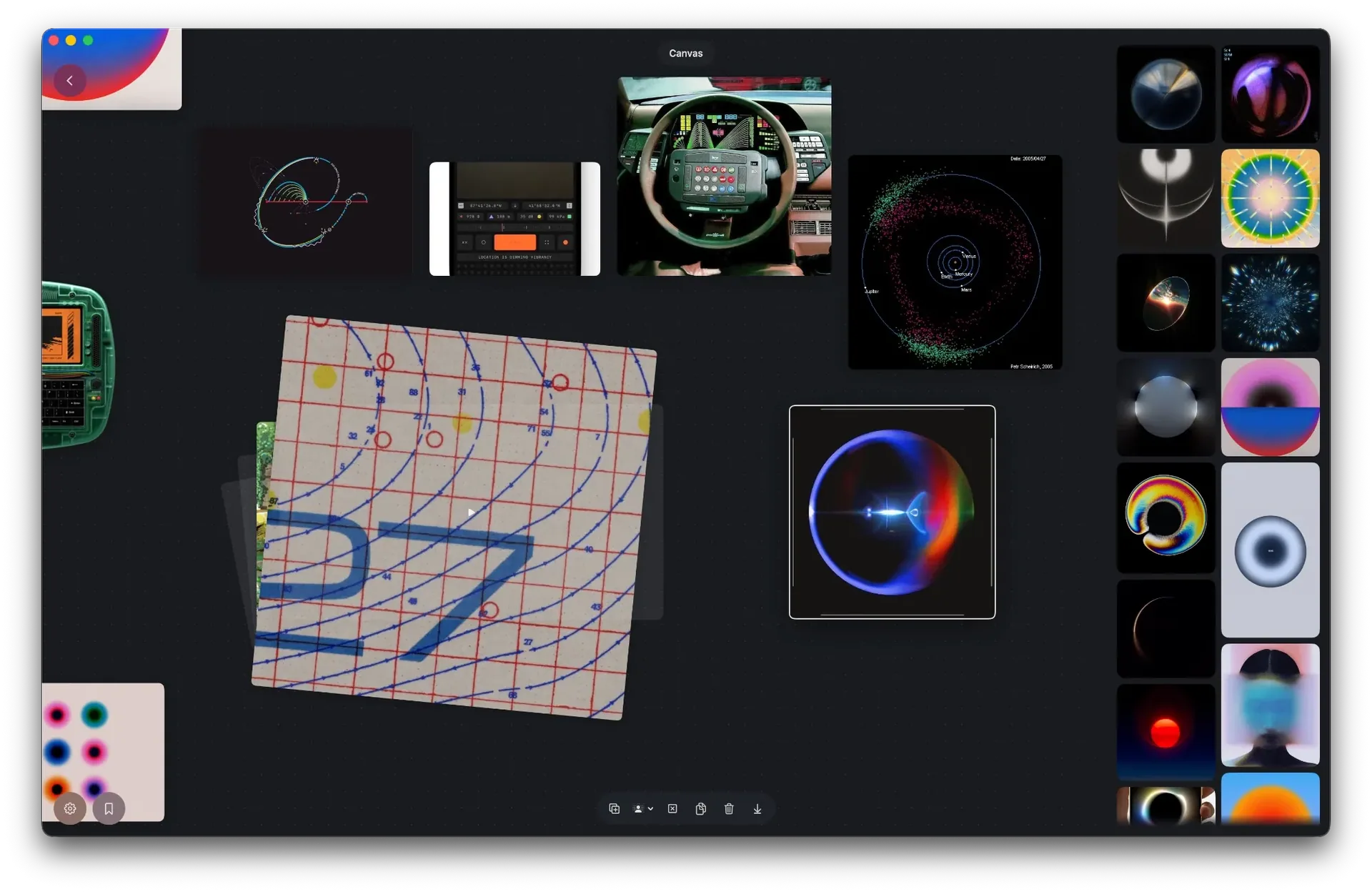The image size is (1372, 892).
Task: Pick the red sun thumbnail
Action: [1165, 732]
